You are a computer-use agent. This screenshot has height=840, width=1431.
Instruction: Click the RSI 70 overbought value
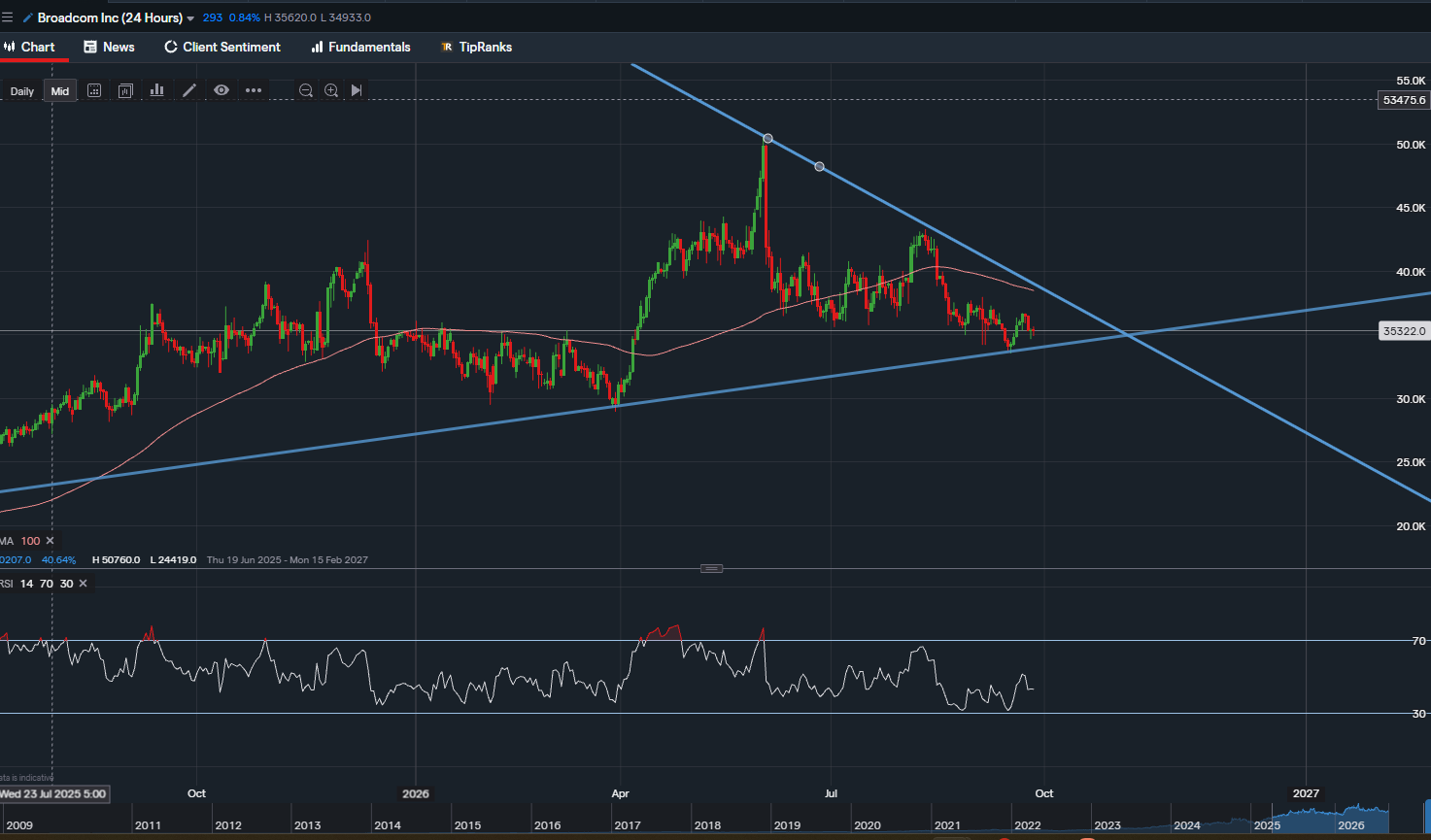pos(46,584)
